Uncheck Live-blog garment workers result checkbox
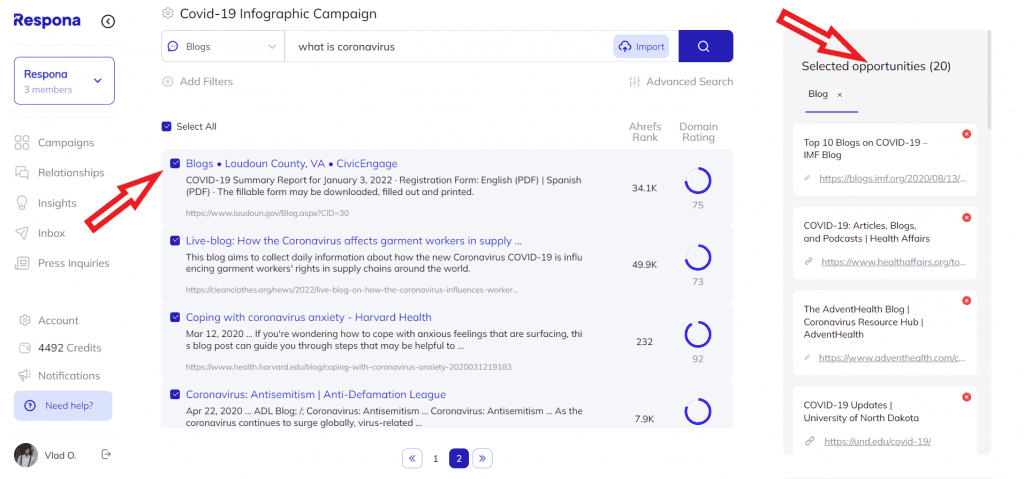1024x479 pixels. click(175, 240)
